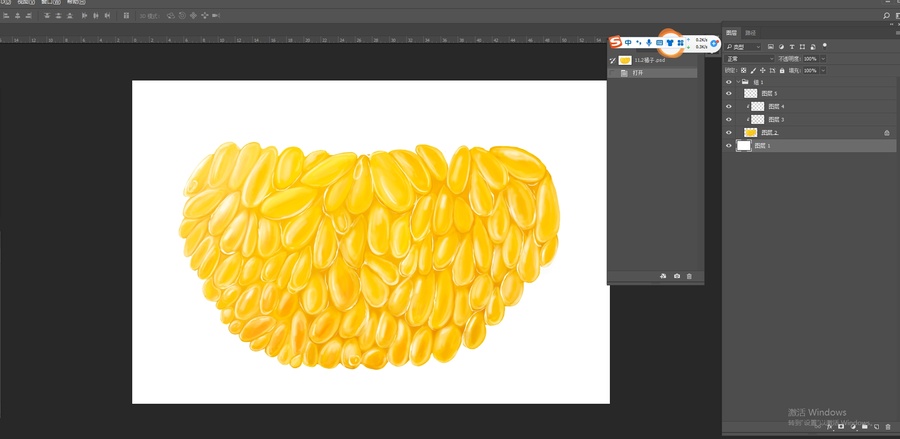The height and width of the screenshot is (439, 900).
Task: Open the fill slider dropdown arrow
Action: [x=823, y=71]
